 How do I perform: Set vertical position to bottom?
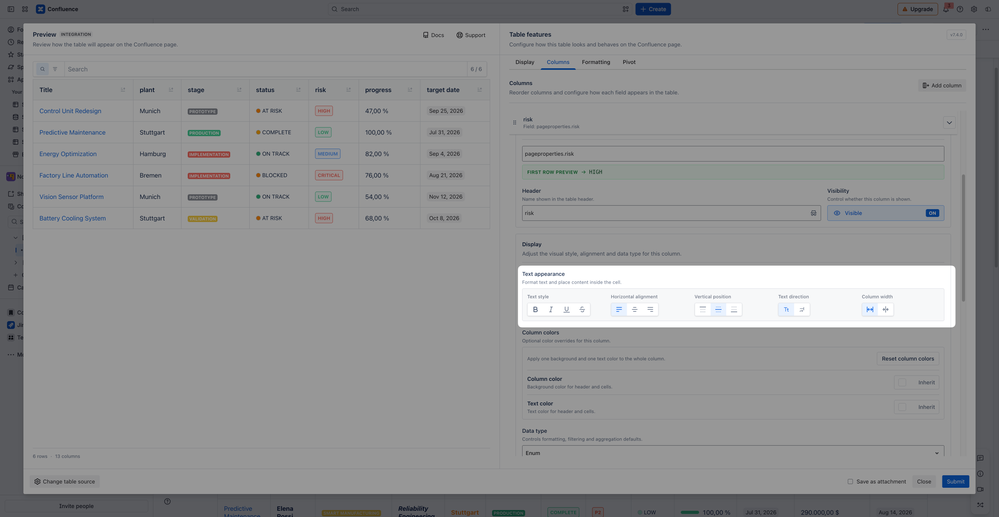tap(734, 310)
